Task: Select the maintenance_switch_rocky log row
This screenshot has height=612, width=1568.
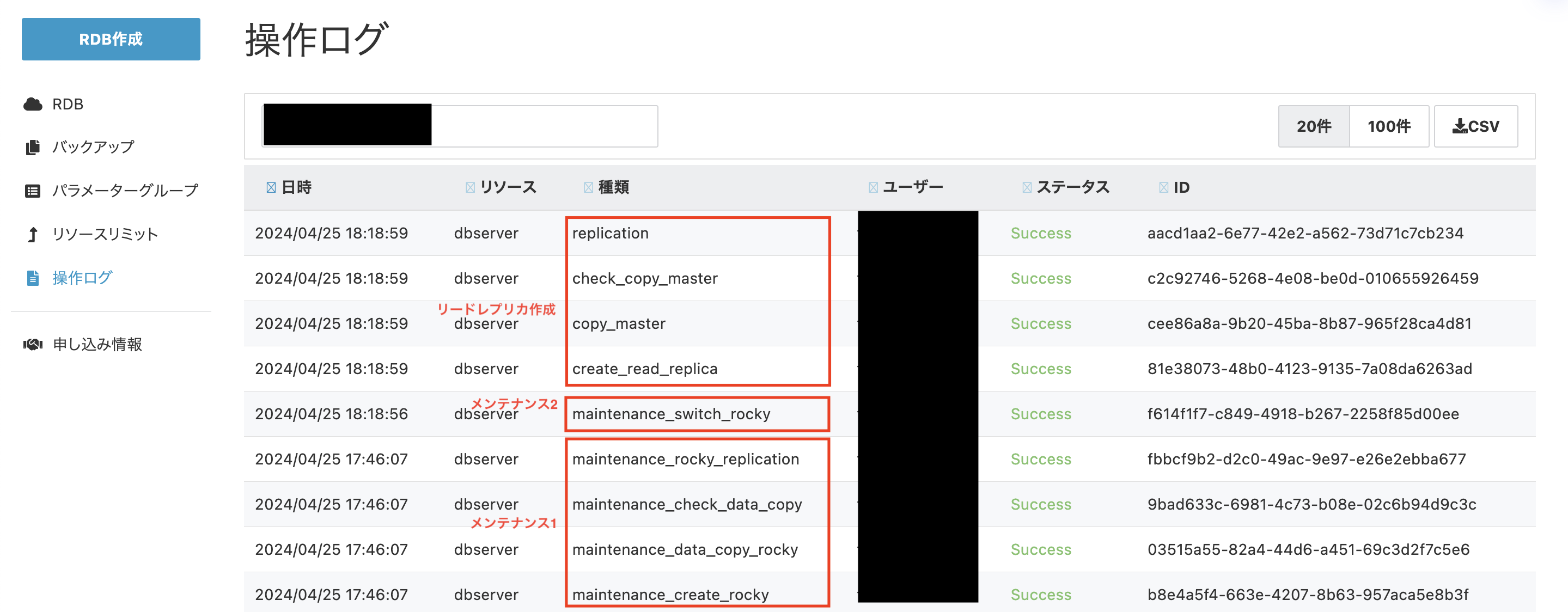Action: point(671,414)
